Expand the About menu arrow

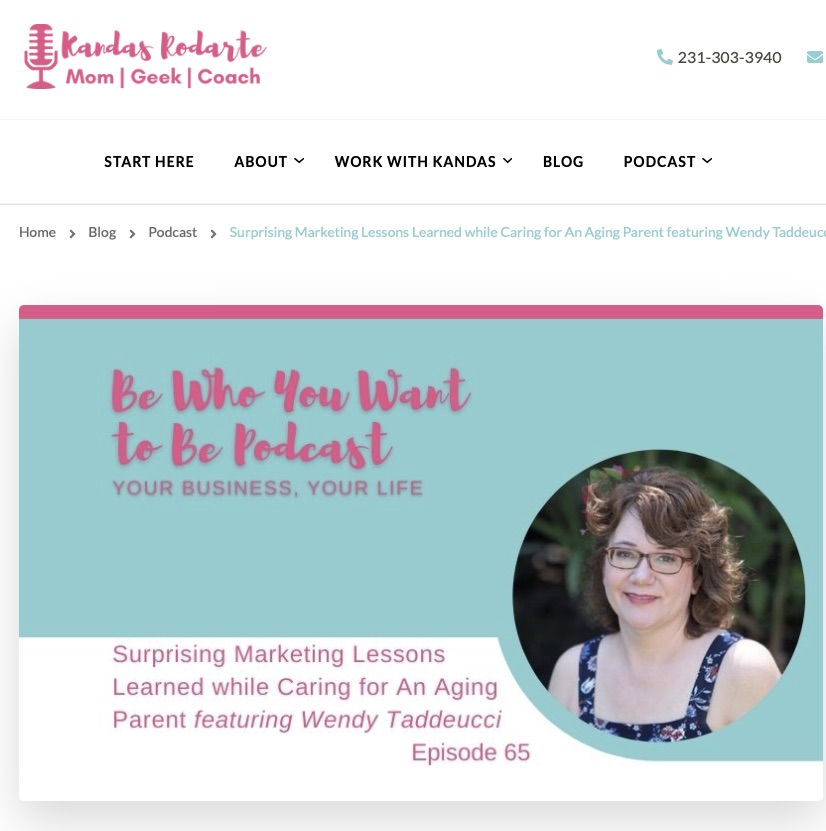[x=299, y=161]
